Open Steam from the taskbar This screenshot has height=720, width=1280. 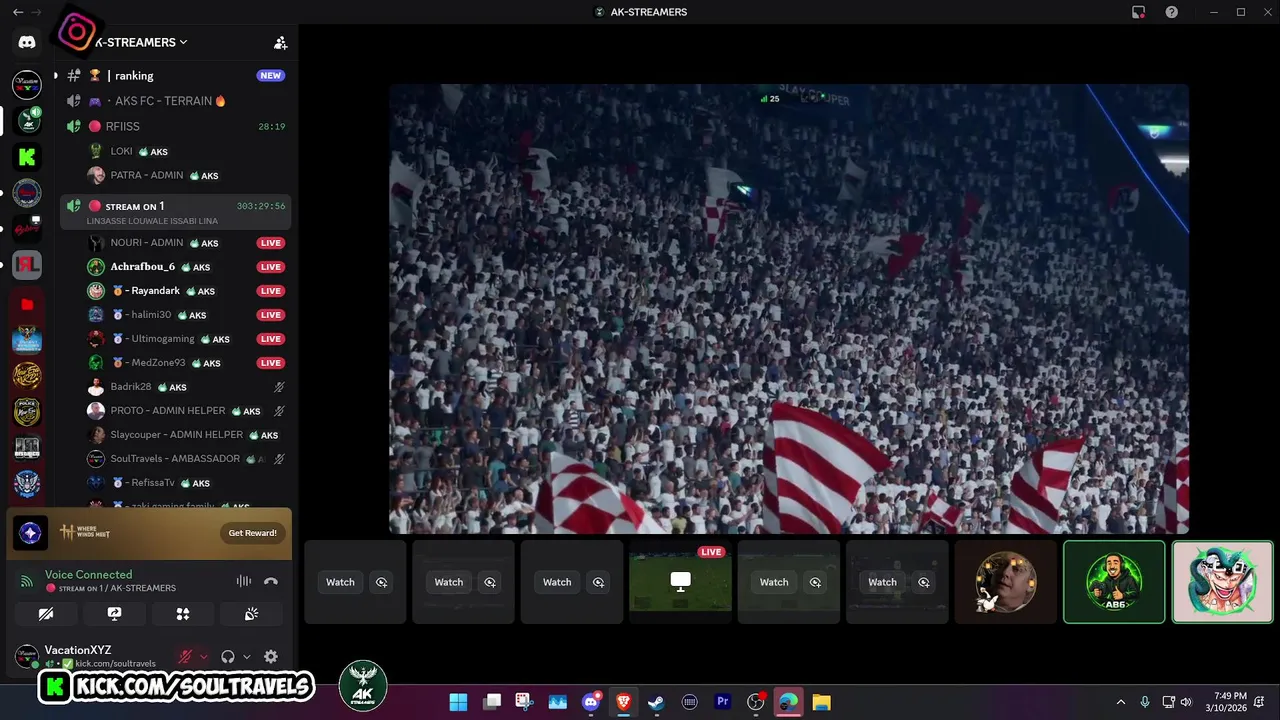pyautogui.click(x=656, y=702)
